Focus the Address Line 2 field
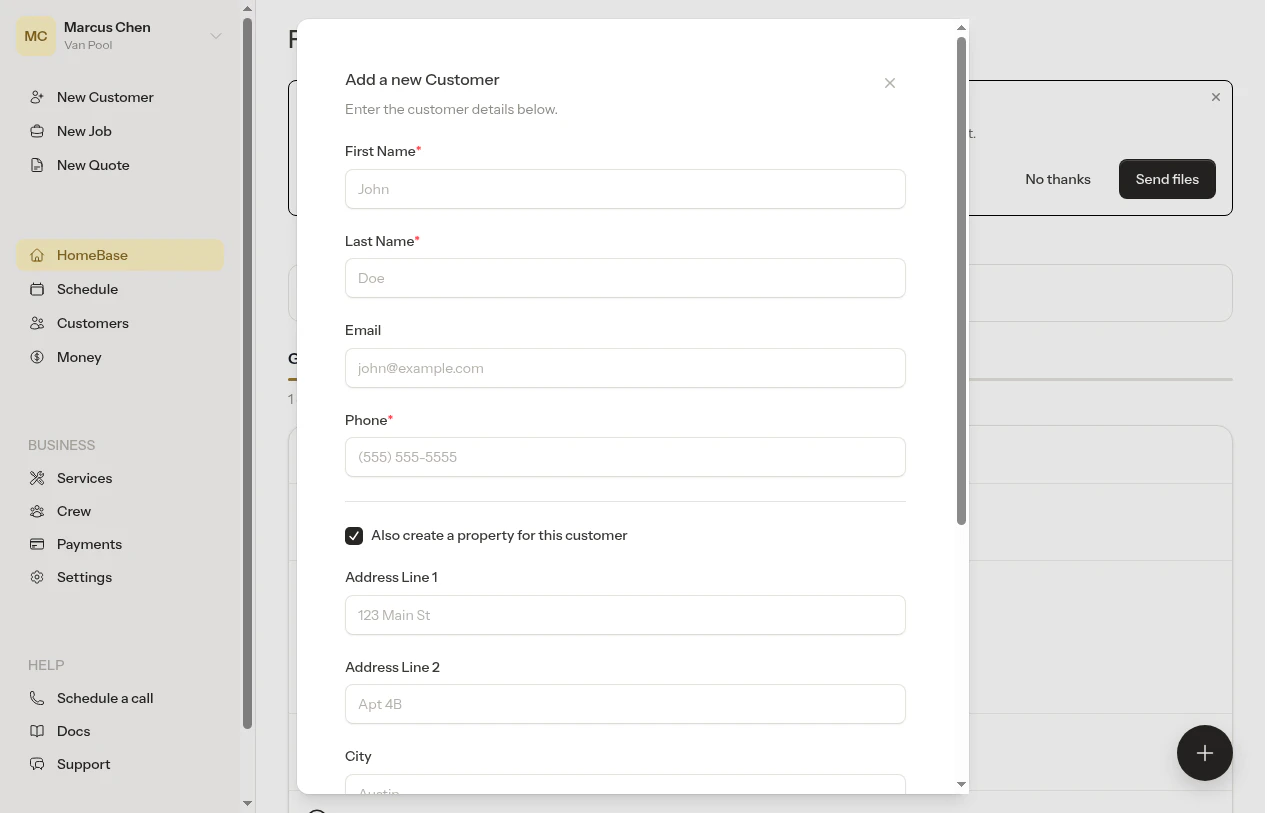This screenshot has height=813, width=1280. pos(625,704)
